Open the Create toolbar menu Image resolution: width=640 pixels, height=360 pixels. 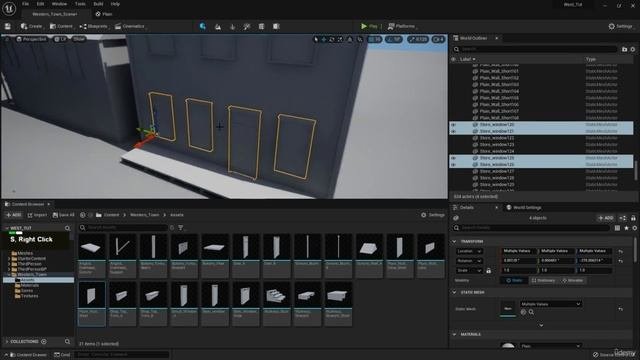(x=32, y=26)
